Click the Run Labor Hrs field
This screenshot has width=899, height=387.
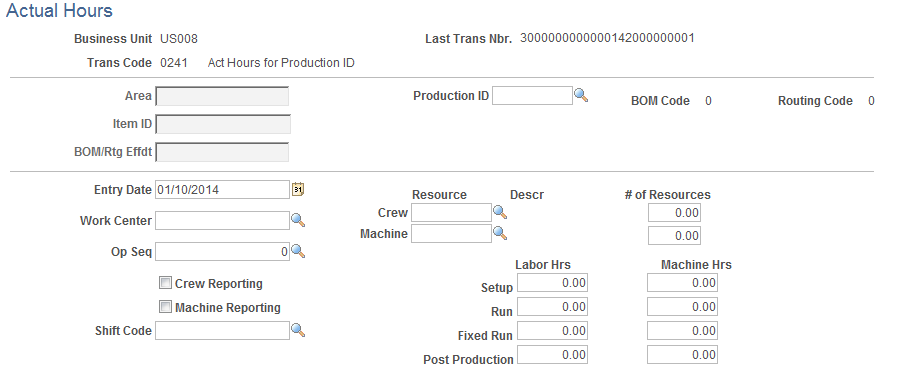coord(553,307)
